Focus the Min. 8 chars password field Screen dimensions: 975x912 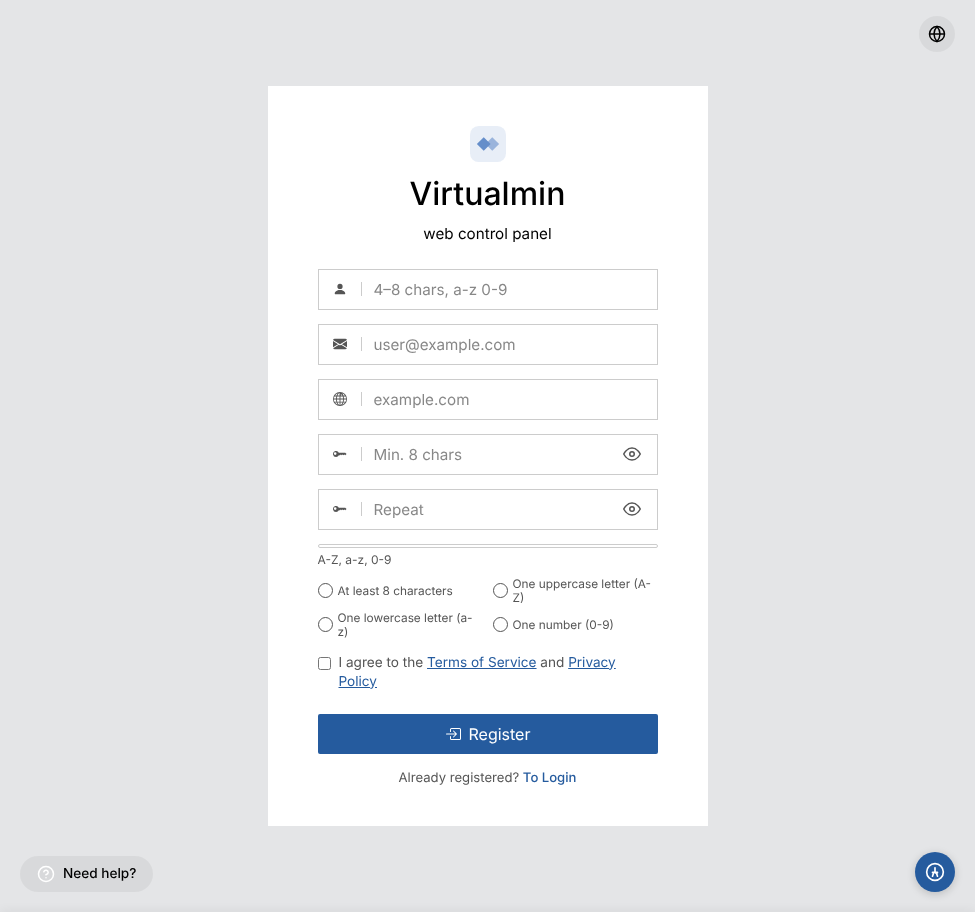pyautogui.click(x=488, y=454)
